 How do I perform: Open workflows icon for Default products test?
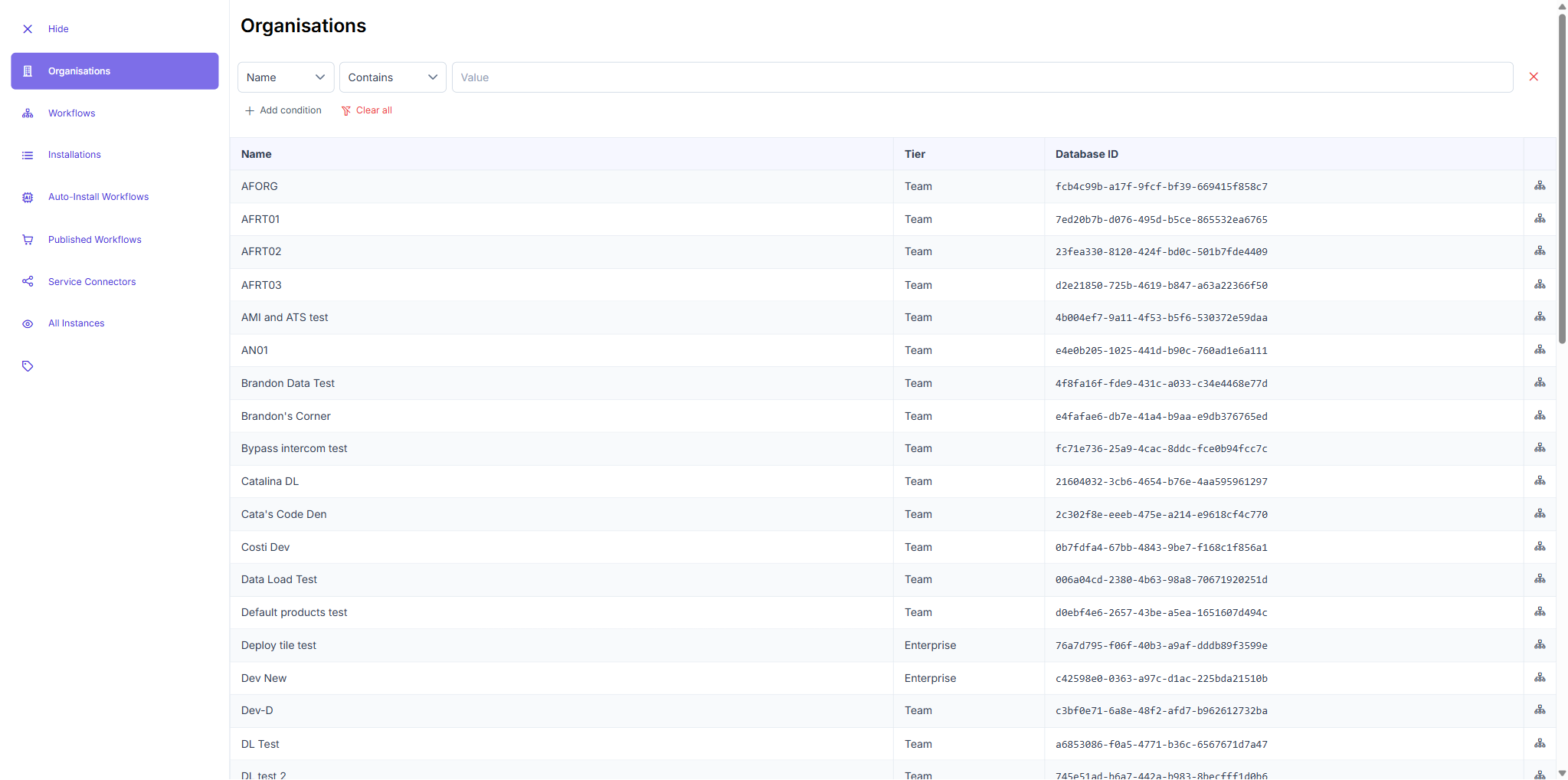click(1540, 612)
